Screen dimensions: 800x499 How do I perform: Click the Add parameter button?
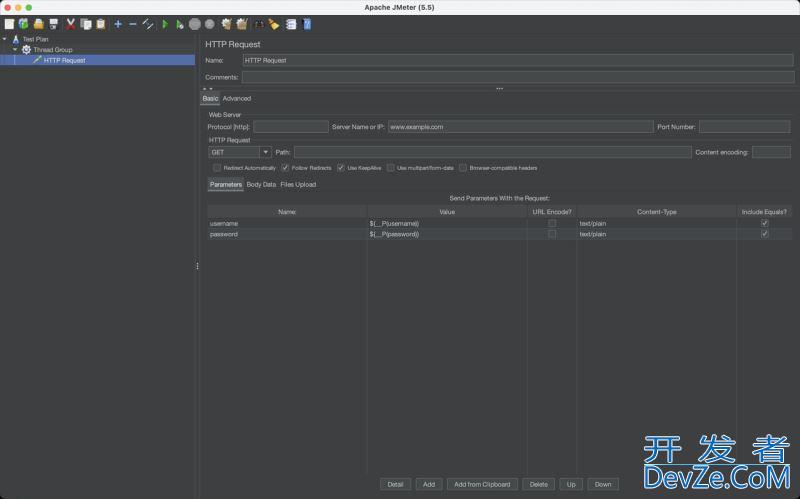[x=429, y=484]
